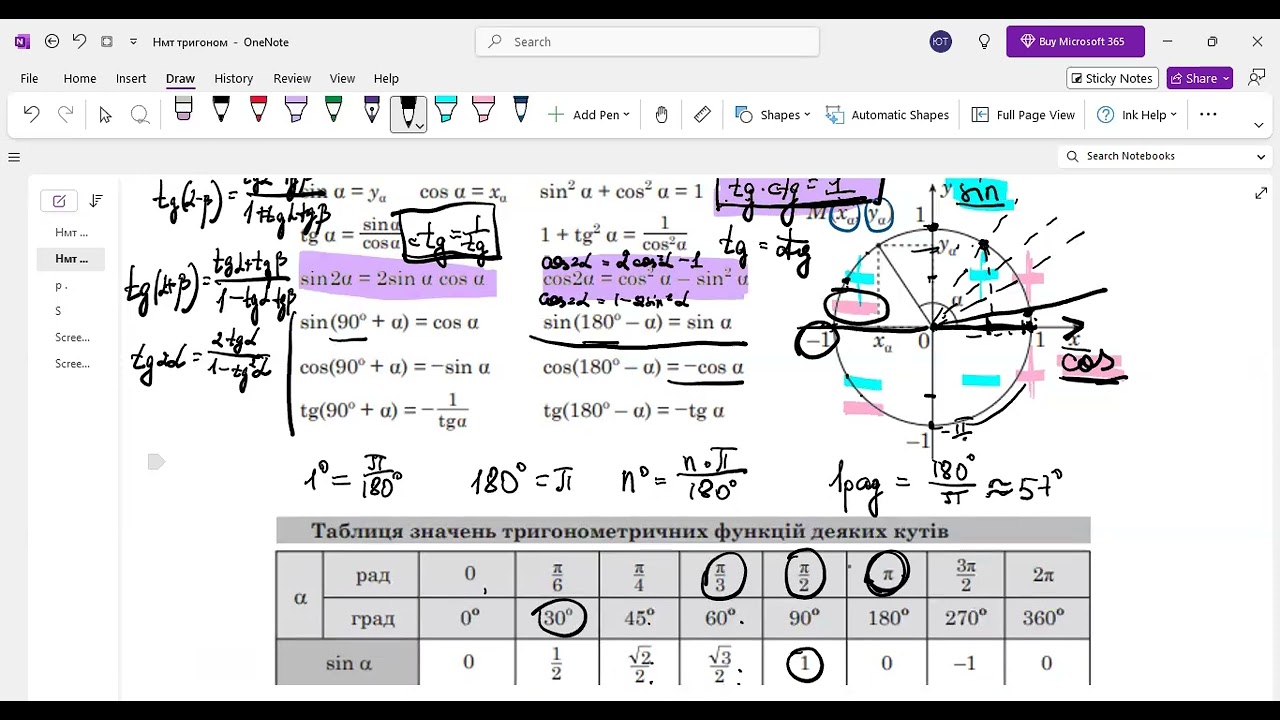Select the cyan highlighter
Image resolution: width=1280 pixels, height=720 pixels.
pyautogui.click(x=446, y=112)
